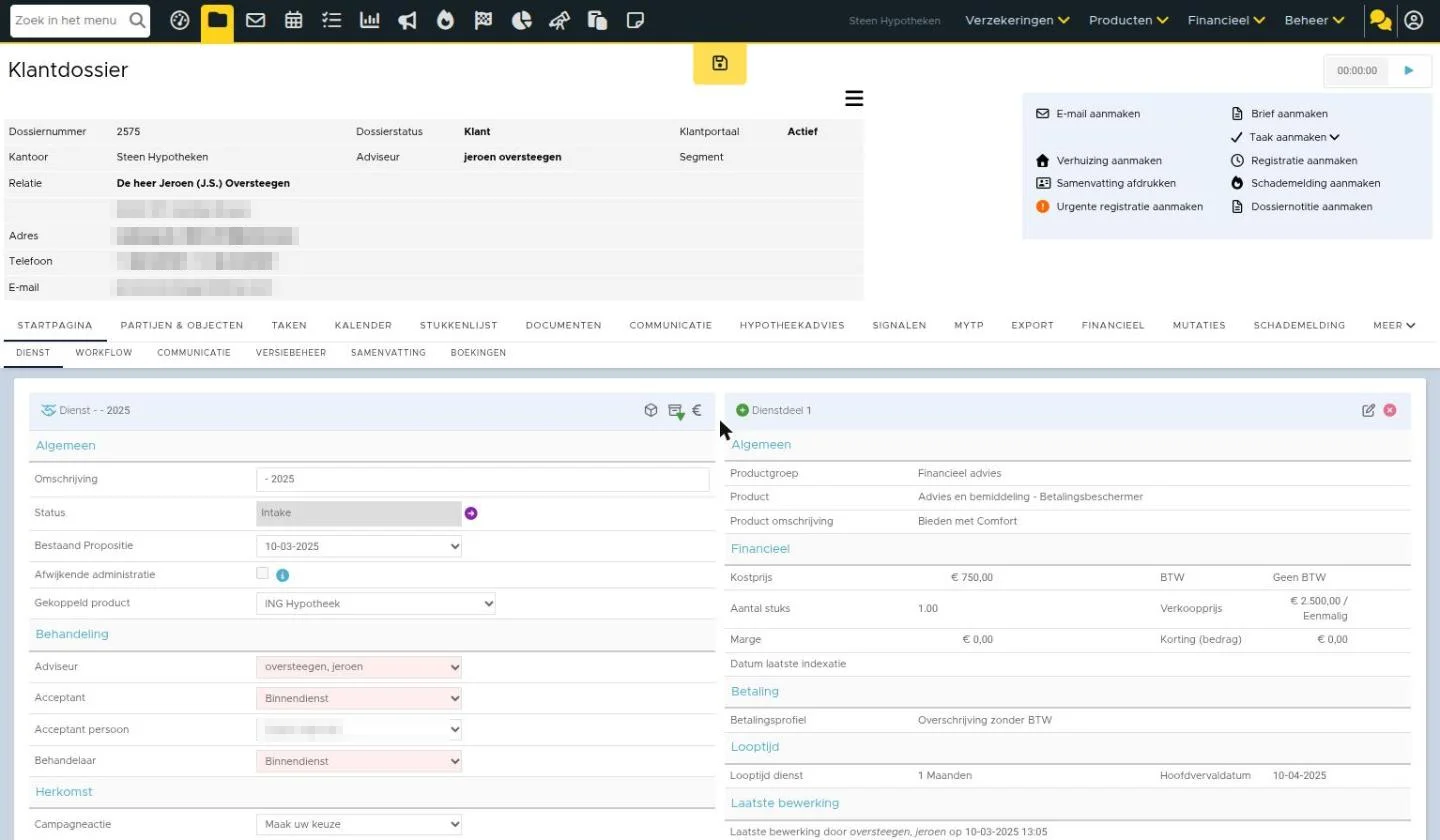Open the folder dossier icon

(x=217, y=20)
